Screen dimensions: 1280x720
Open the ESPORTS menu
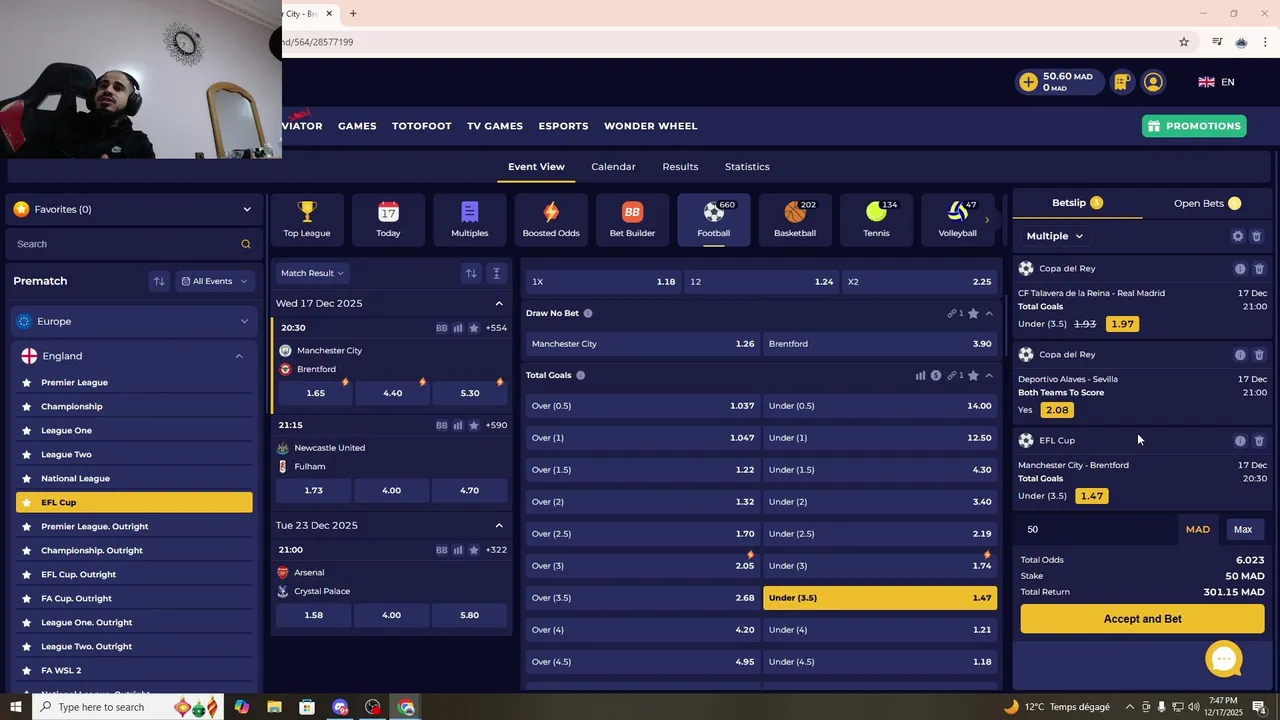(x=563, y=126)
